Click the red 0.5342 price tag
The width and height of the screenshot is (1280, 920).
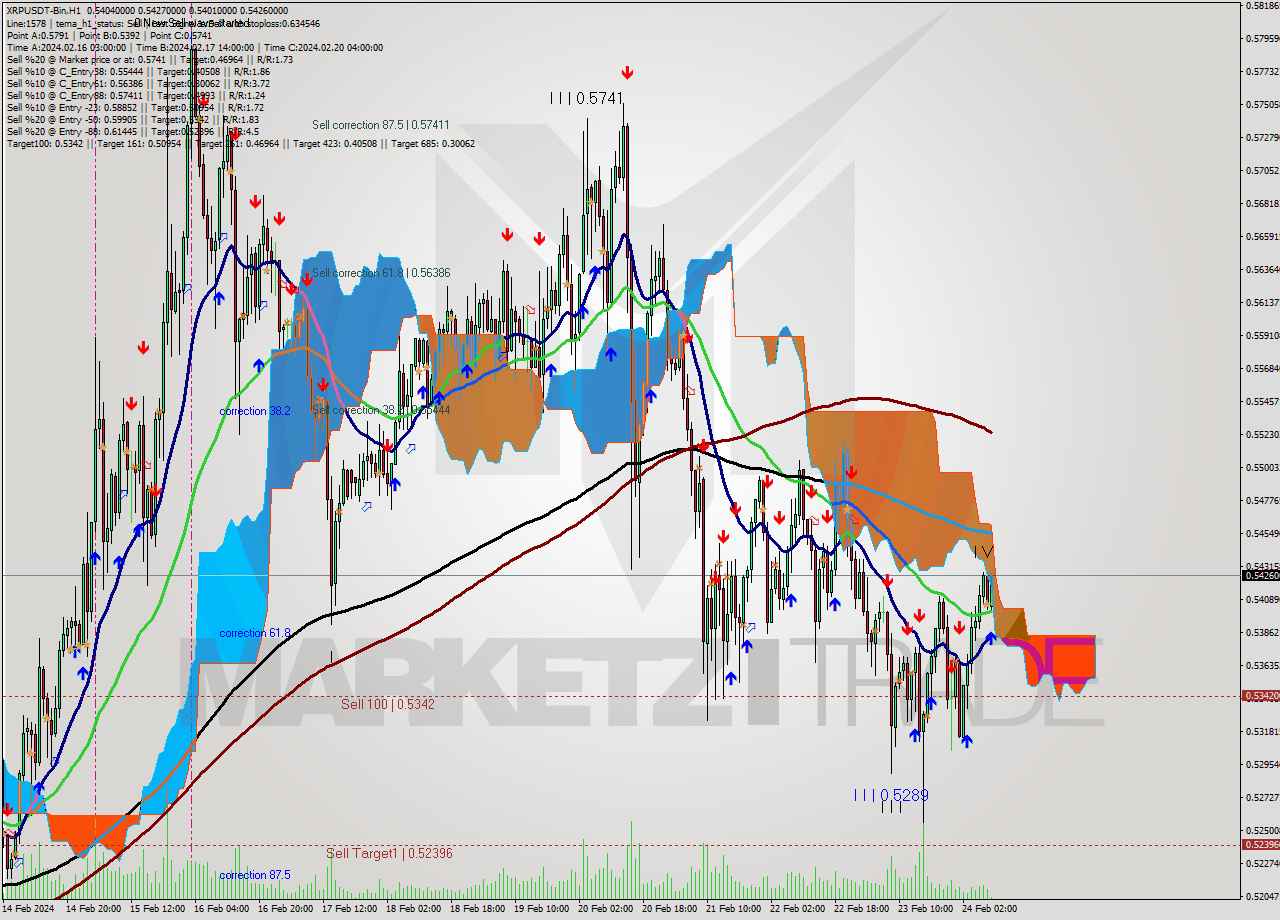[x=1260, y=696]
